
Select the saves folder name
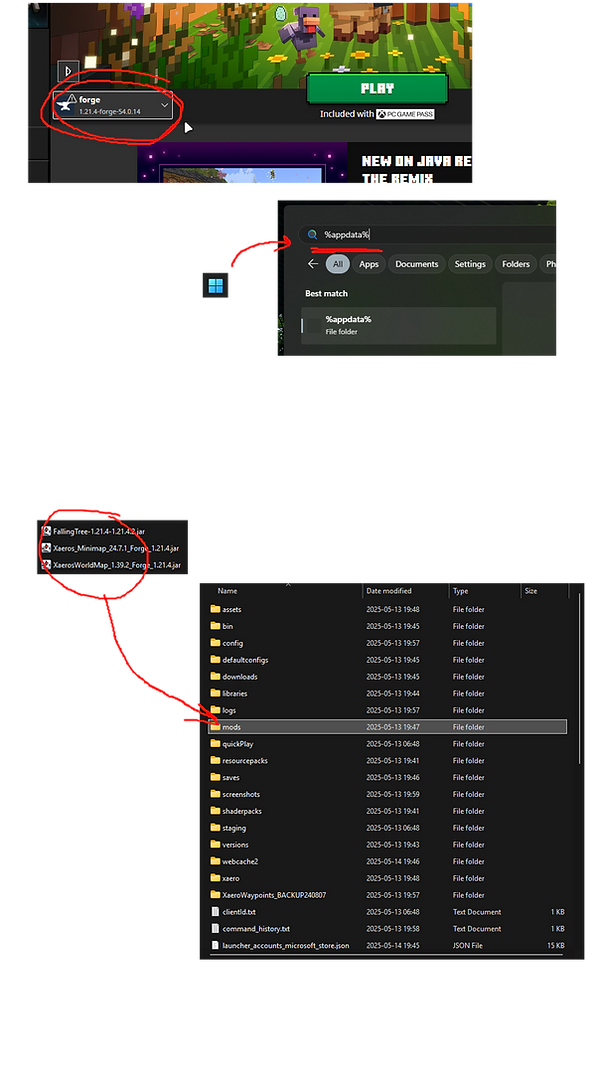231,777
